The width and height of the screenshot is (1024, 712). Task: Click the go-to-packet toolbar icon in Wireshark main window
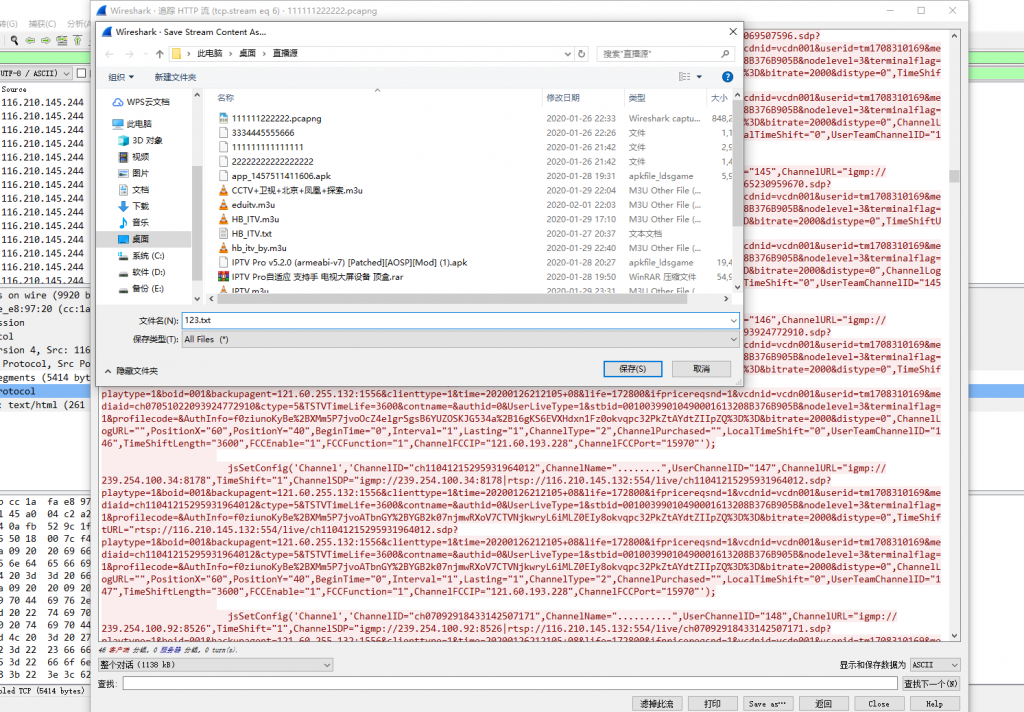tap(61, 40)
